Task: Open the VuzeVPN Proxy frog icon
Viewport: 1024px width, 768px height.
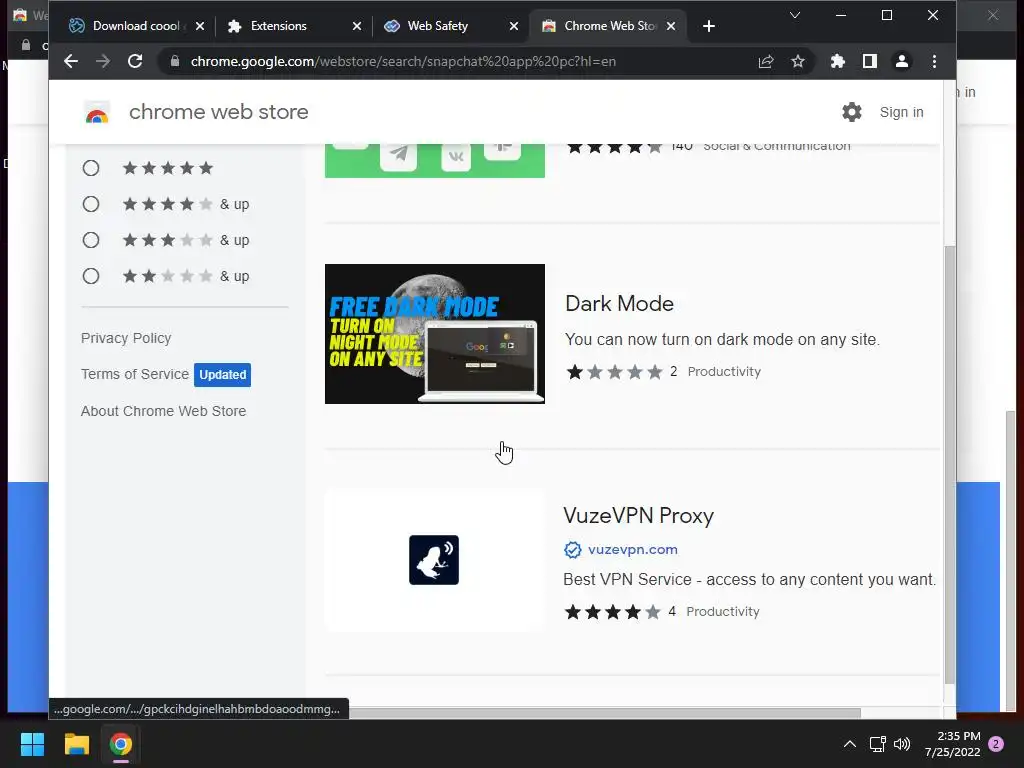Action: click(x=434, y=560)
